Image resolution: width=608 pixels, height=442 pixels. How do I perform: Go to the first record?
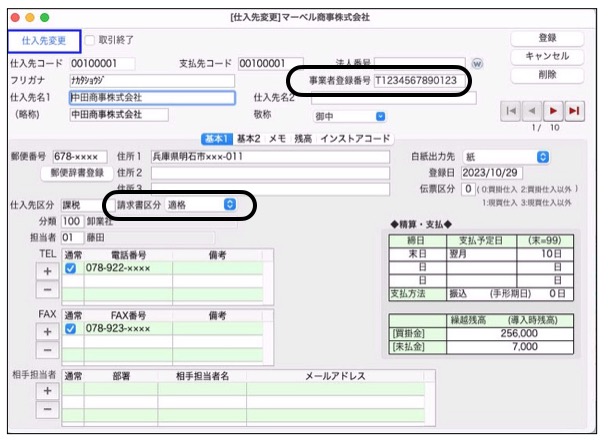(x=513, y=111)
